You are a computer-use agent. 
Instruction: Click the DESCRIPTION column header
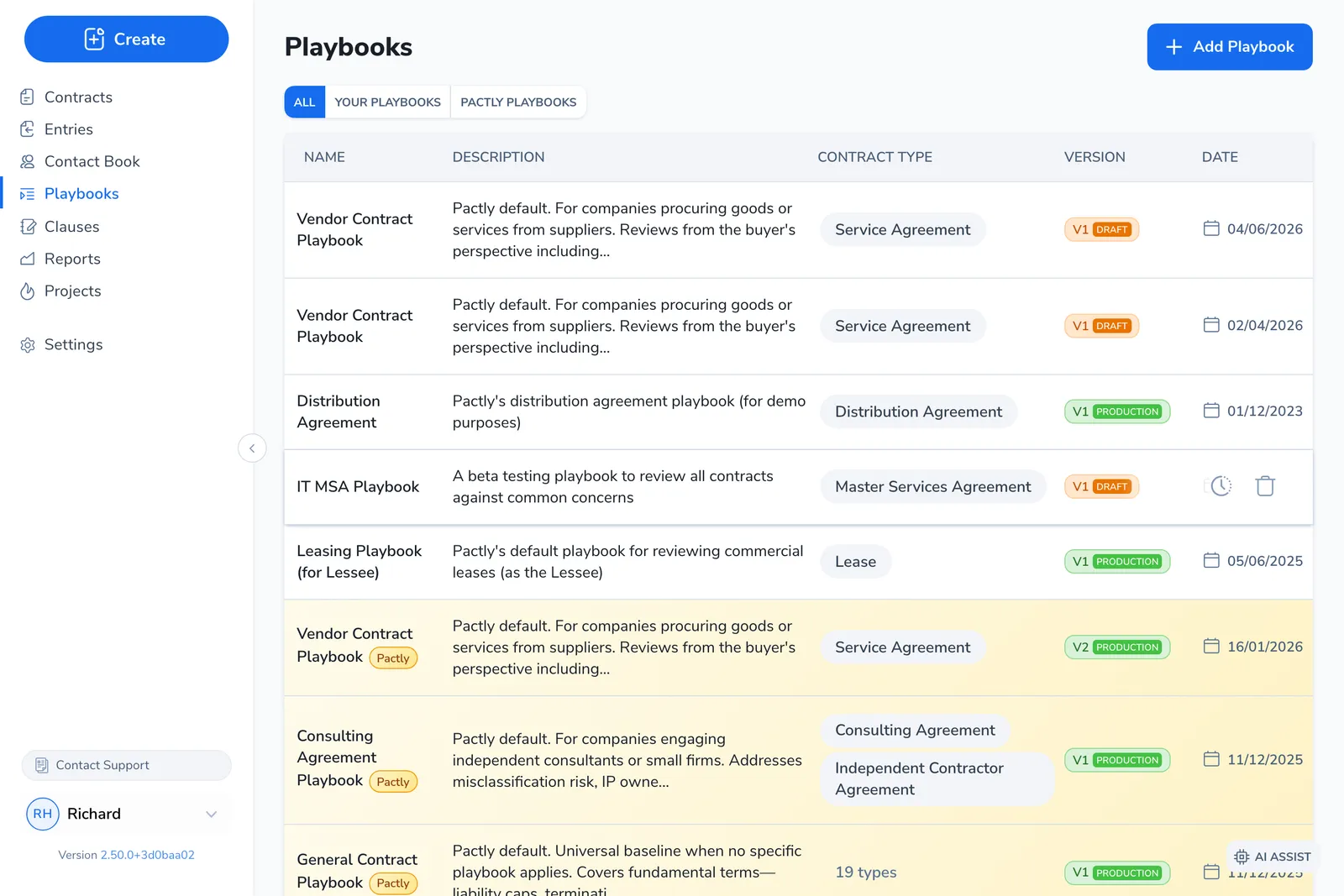pyautogui.click(x=498, y=157)
